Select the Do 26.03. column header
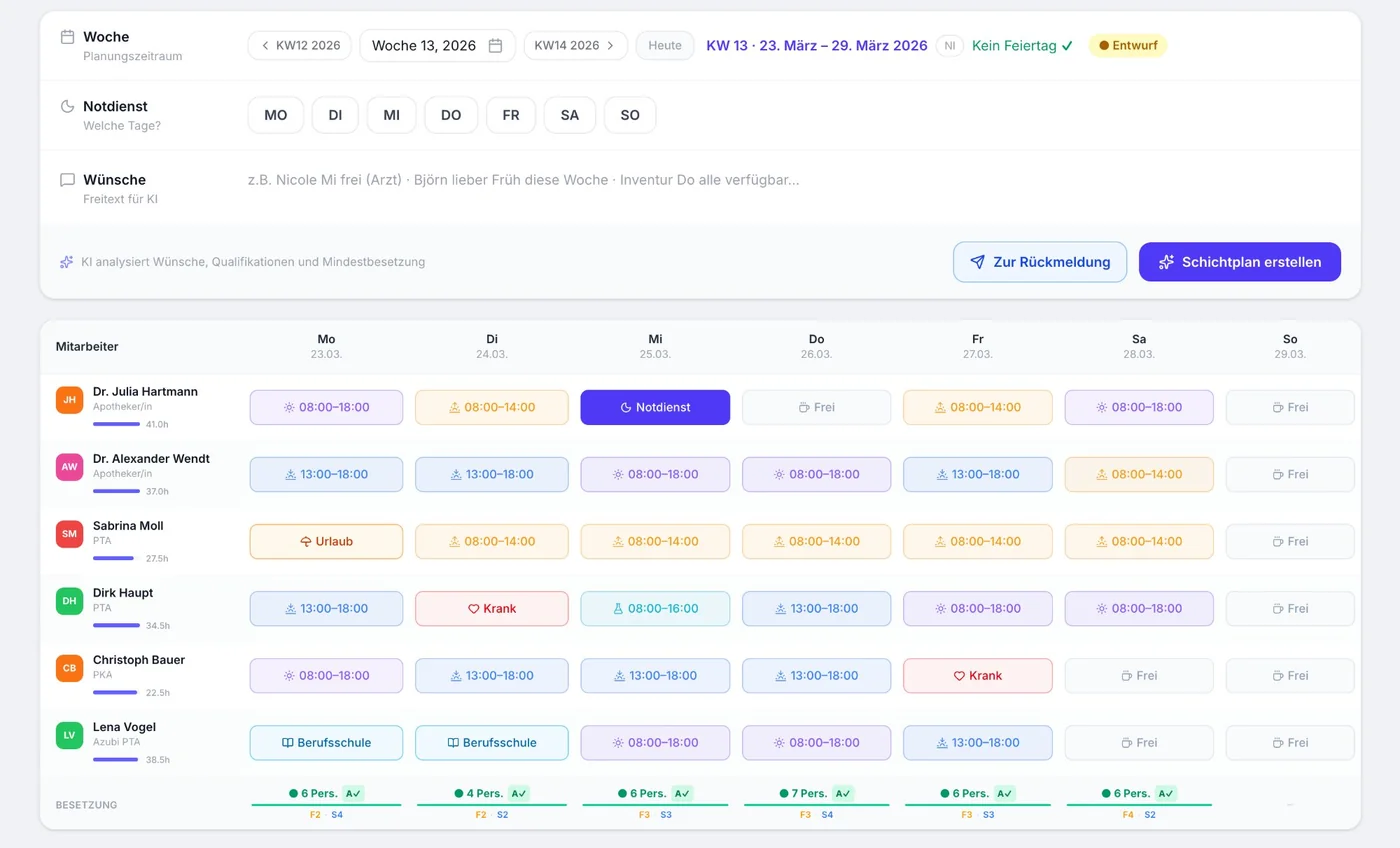The height and width of the screenshot is (848, 1400). [817, 346]
